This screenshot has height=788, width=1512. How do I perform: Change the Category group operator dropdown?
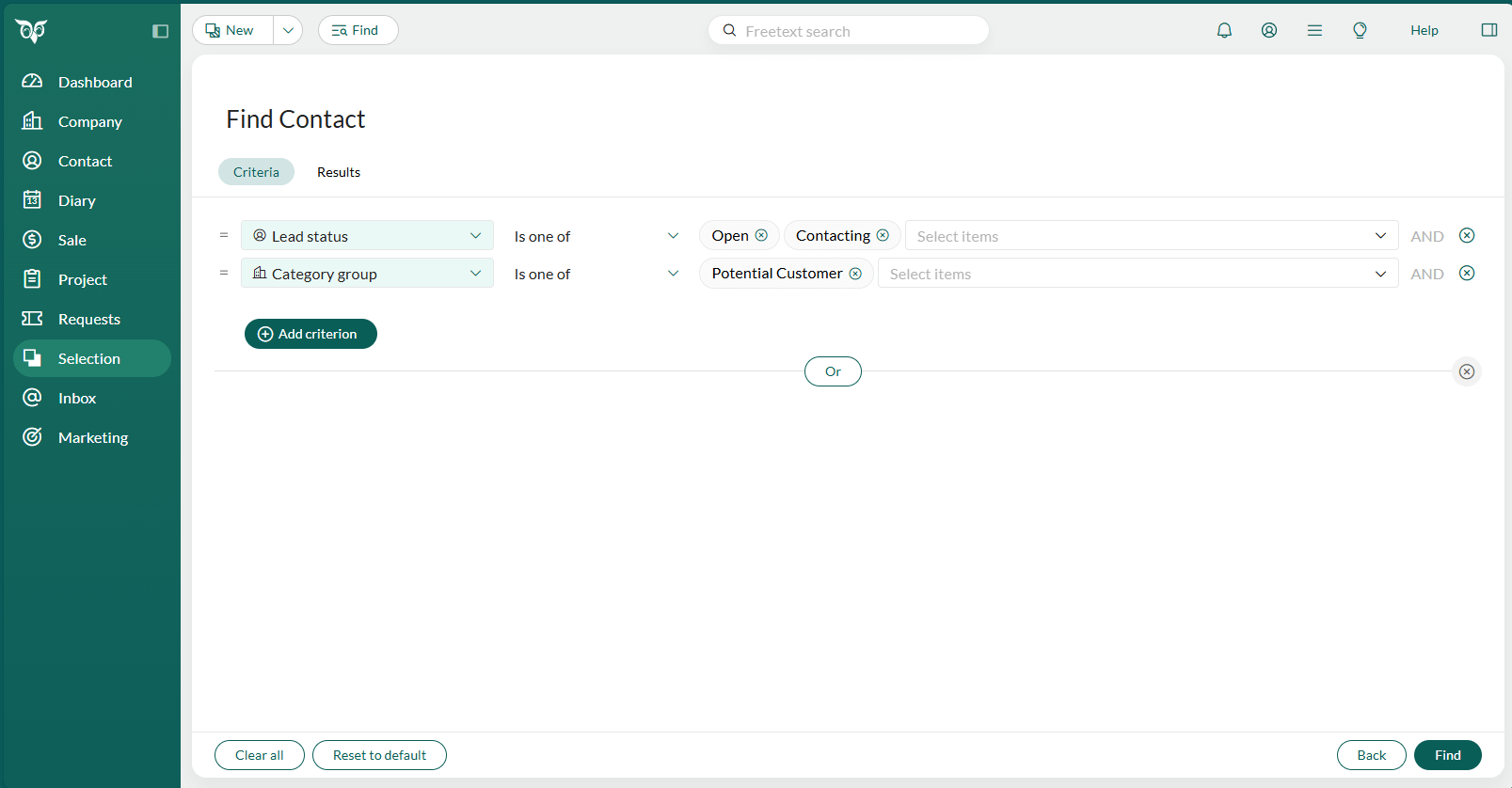click(596, 274)
